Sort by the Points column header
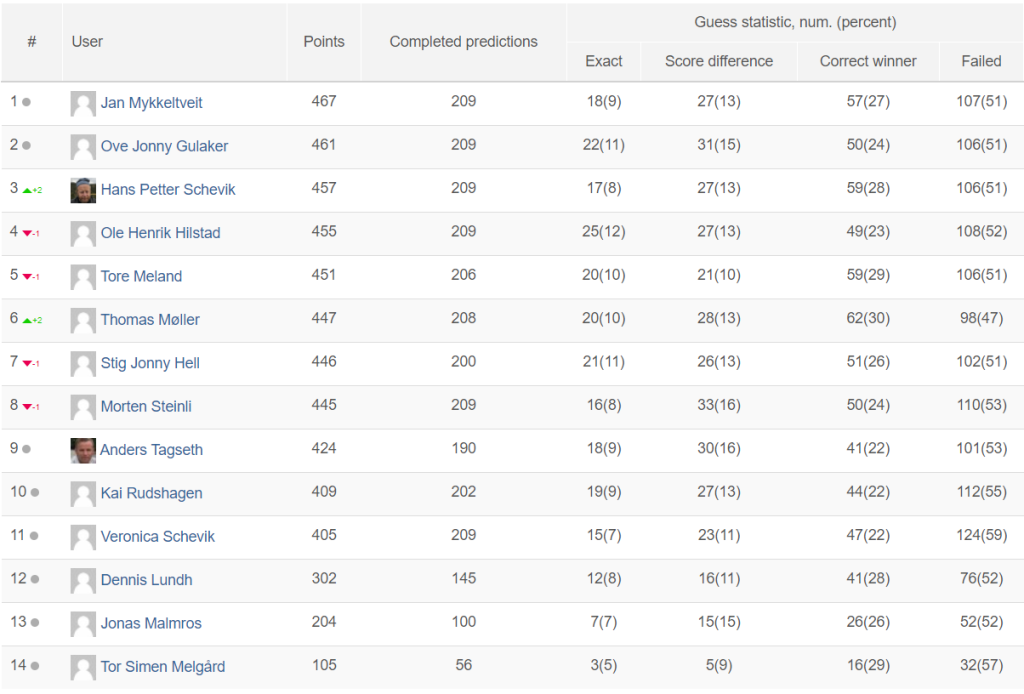The image size is (1024, 694). 324,42
